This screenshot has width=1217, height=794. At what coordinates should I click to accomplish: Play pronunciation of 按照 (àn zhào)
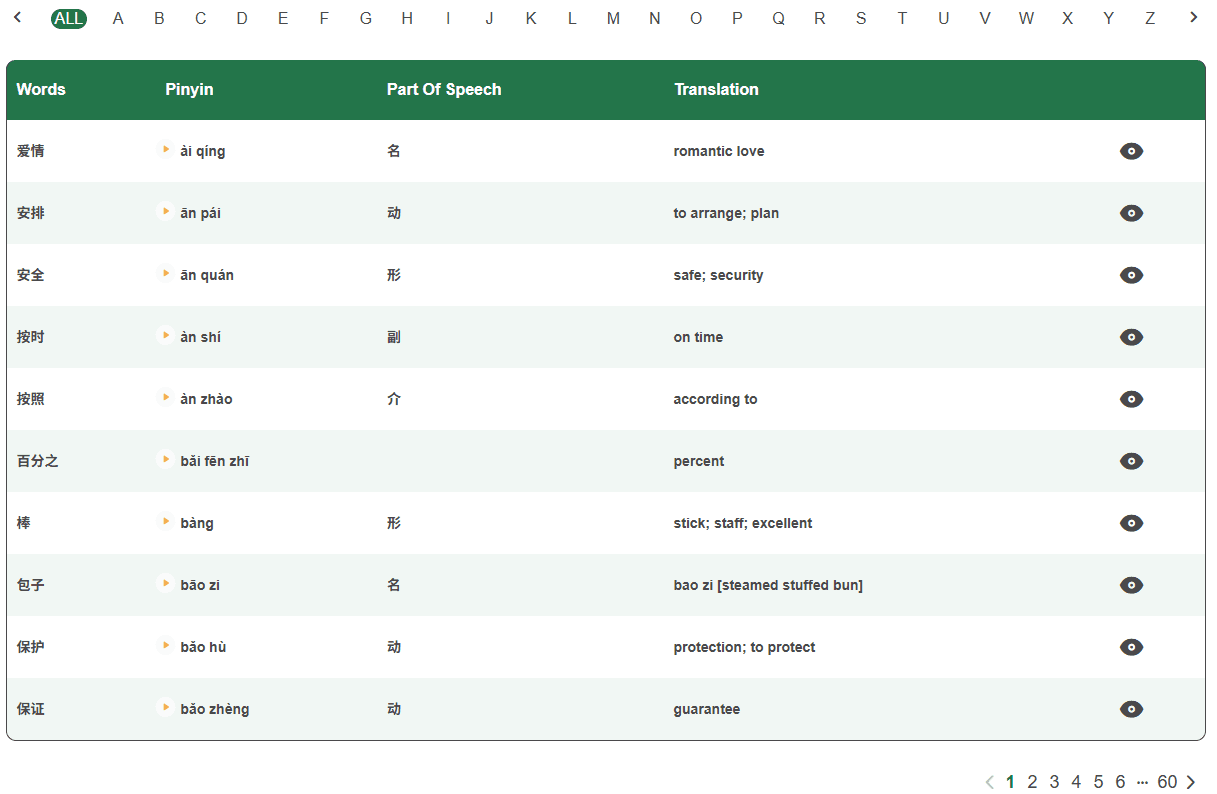pos(166,398)
